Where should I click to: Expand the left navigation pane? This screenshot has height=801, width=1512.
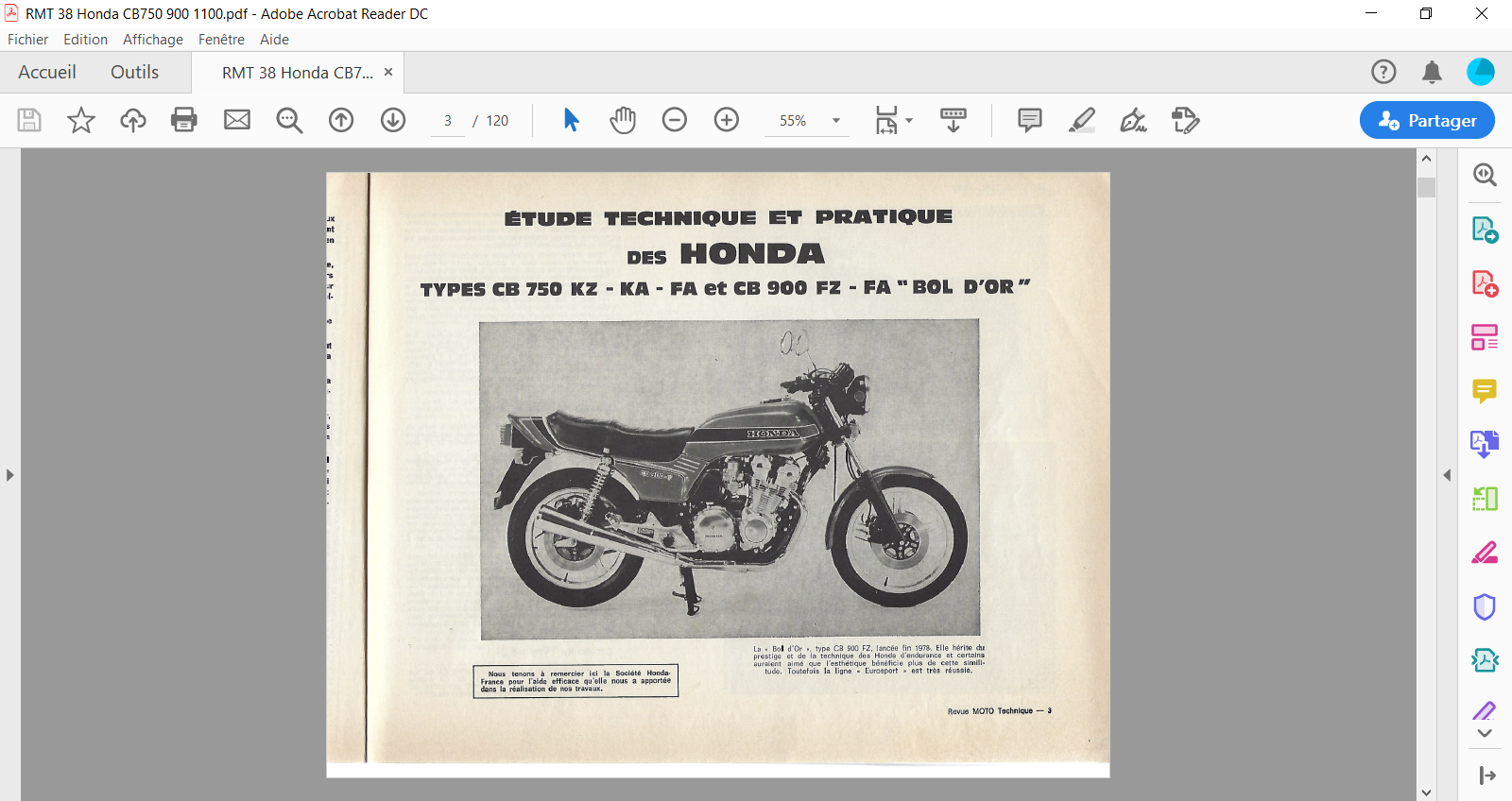coord(10,475)
